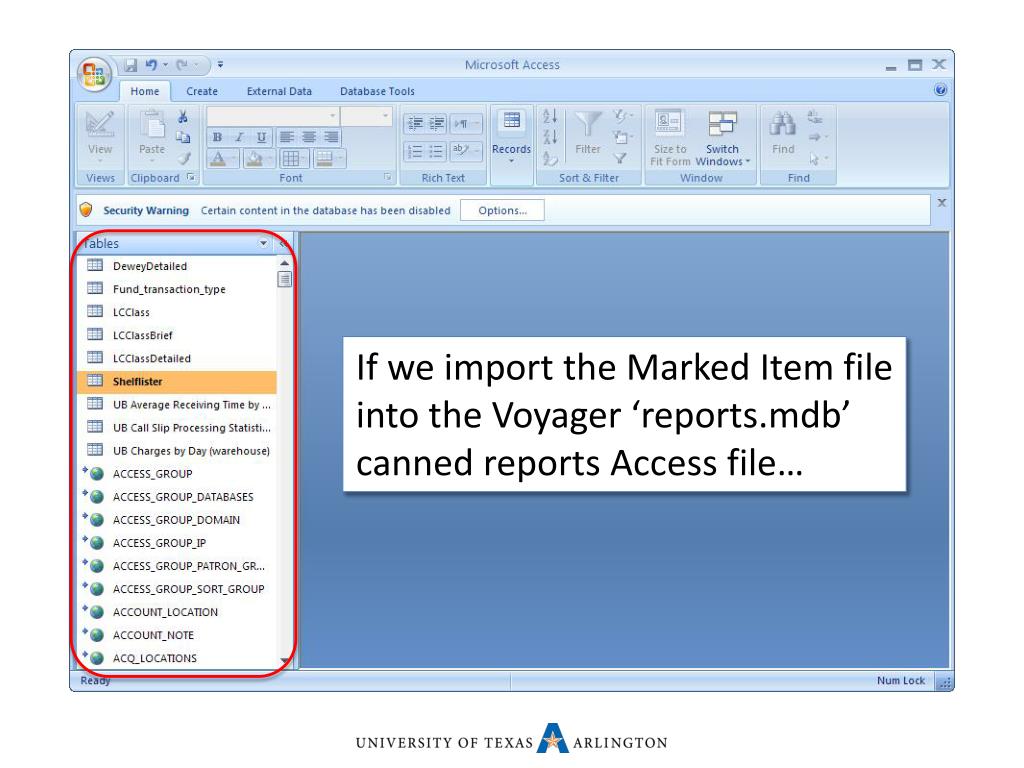Select the Fund_transaction_type table
1024x768 pixels.
point(177,289)
